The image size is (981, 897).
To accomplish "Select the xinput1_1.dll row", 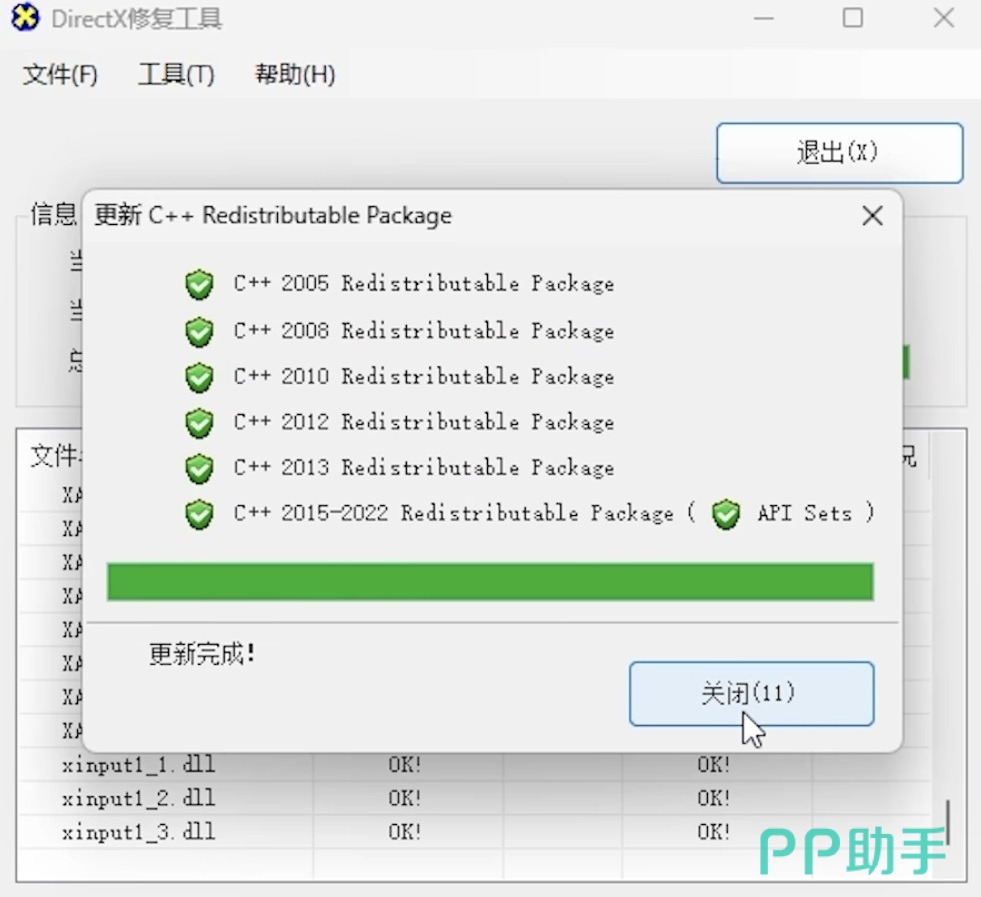I will click(x=474, y=764).
